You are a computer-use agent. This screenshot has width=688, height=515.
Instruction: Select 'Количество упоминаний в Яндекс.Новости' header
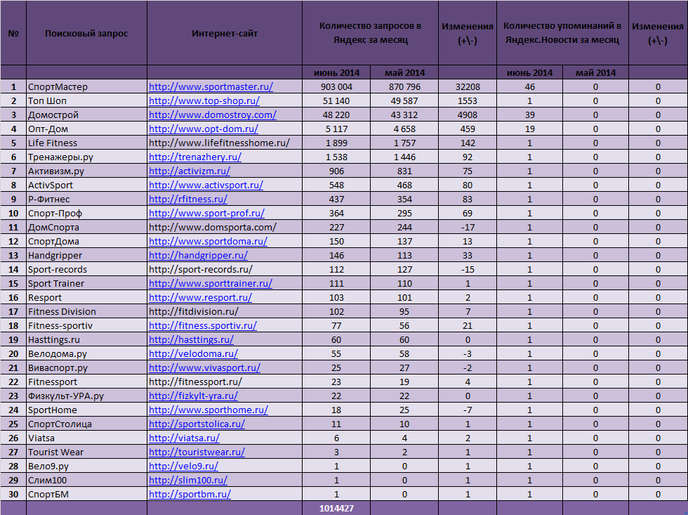click(562, 33)
